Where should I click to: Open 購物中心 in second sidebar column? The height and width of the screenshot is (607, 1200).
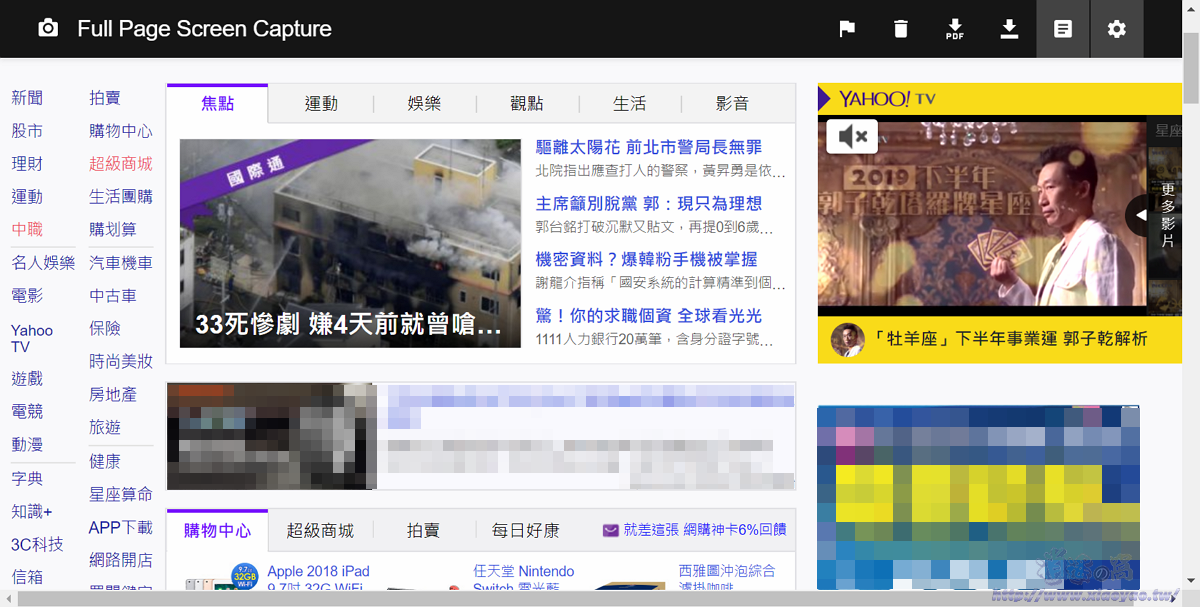pos(121,131)
